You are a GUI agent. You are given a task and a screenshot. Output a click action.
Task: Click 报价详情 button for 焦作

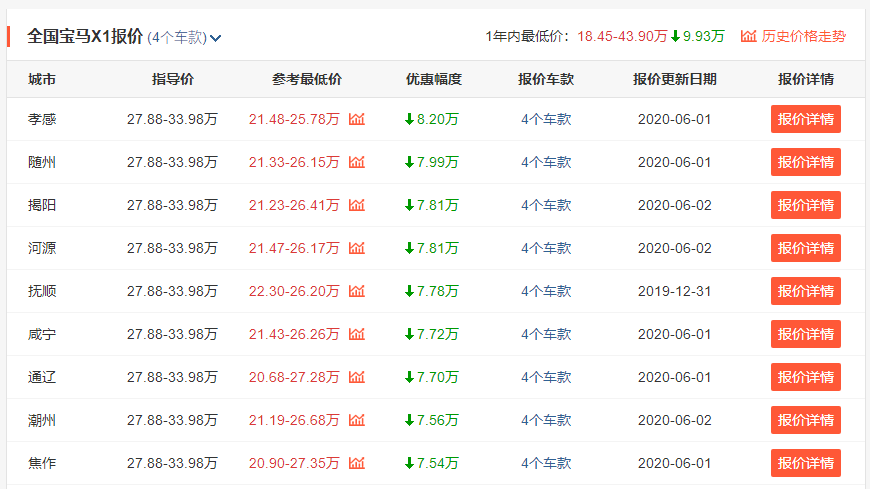click(806, 463)
